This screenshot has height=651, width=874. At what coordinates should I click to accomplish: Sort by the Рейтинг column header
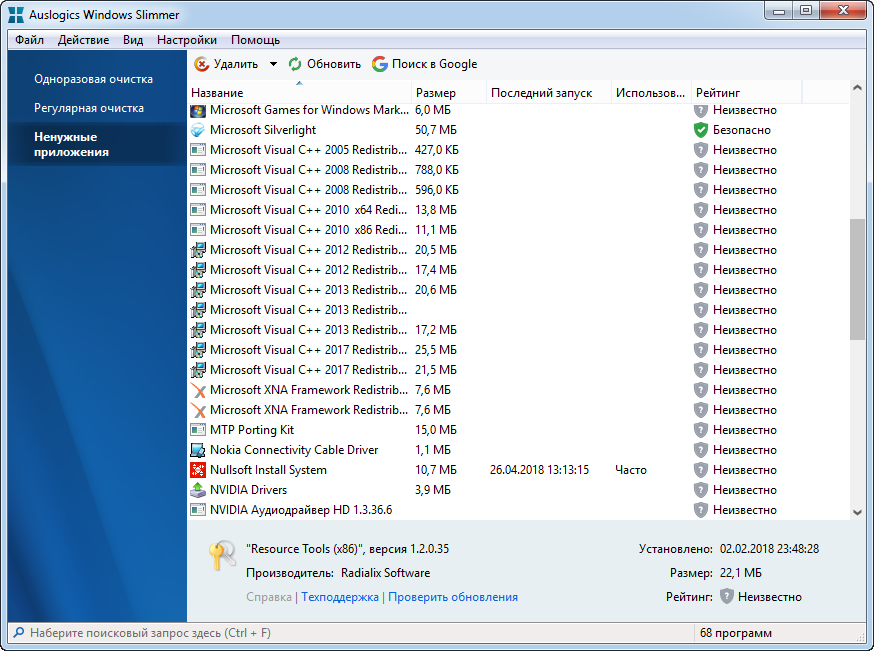pos(746,93)
